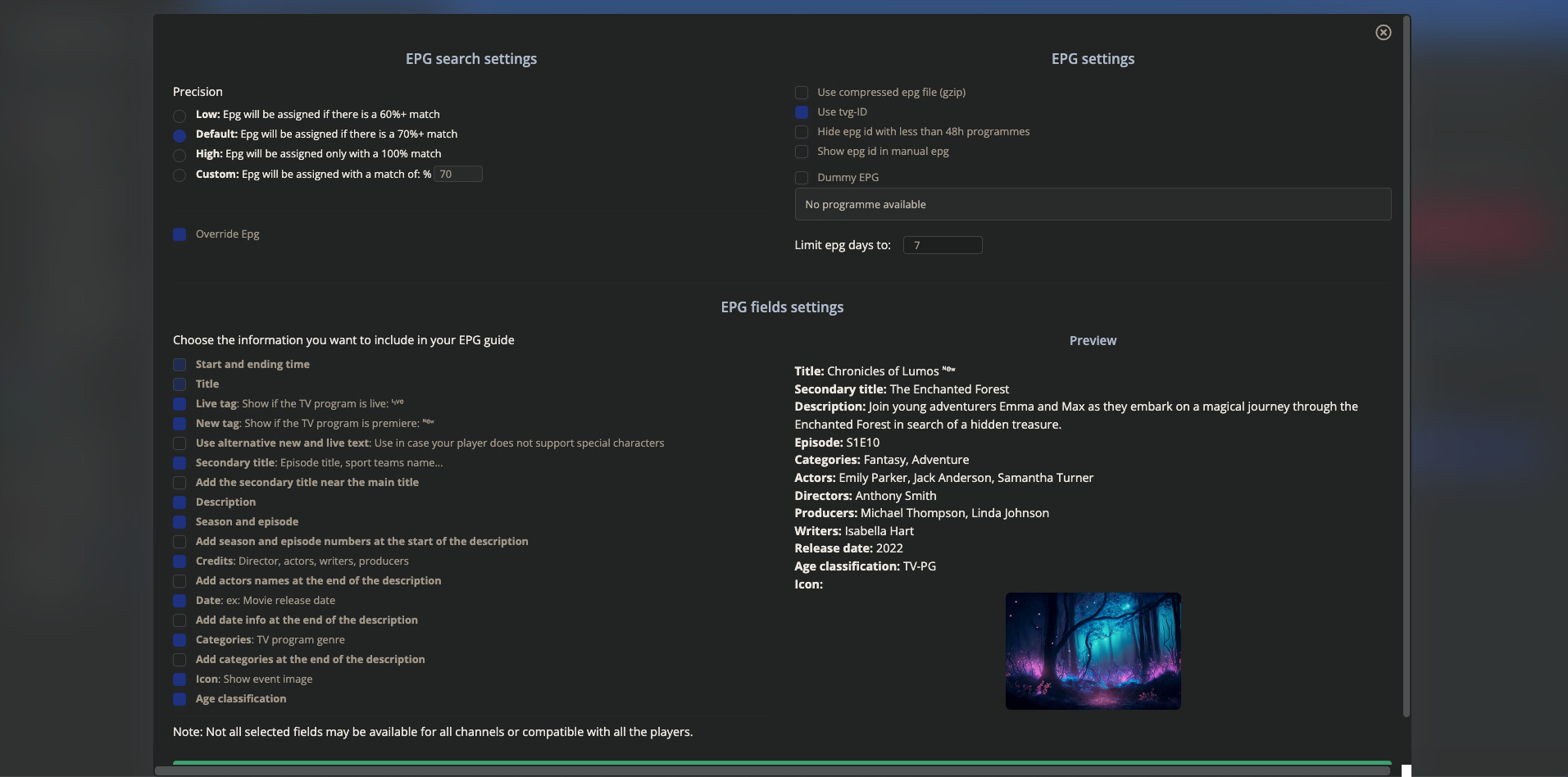Check Show epg id in manual epg
The width and height of the screenshot is (1568, 777).
(802, 152)
